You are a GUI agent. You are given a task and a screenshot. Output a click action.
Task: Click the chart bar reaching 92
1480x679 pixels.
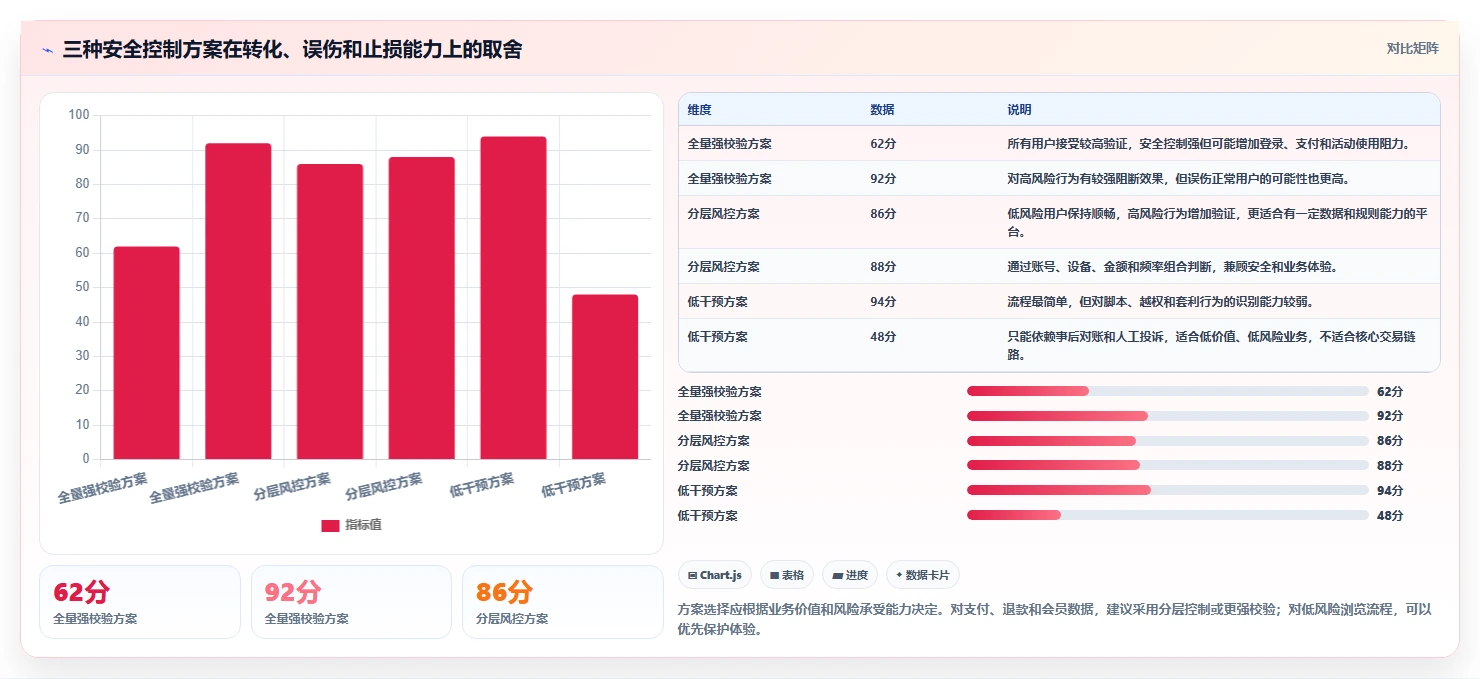(238, 301)
